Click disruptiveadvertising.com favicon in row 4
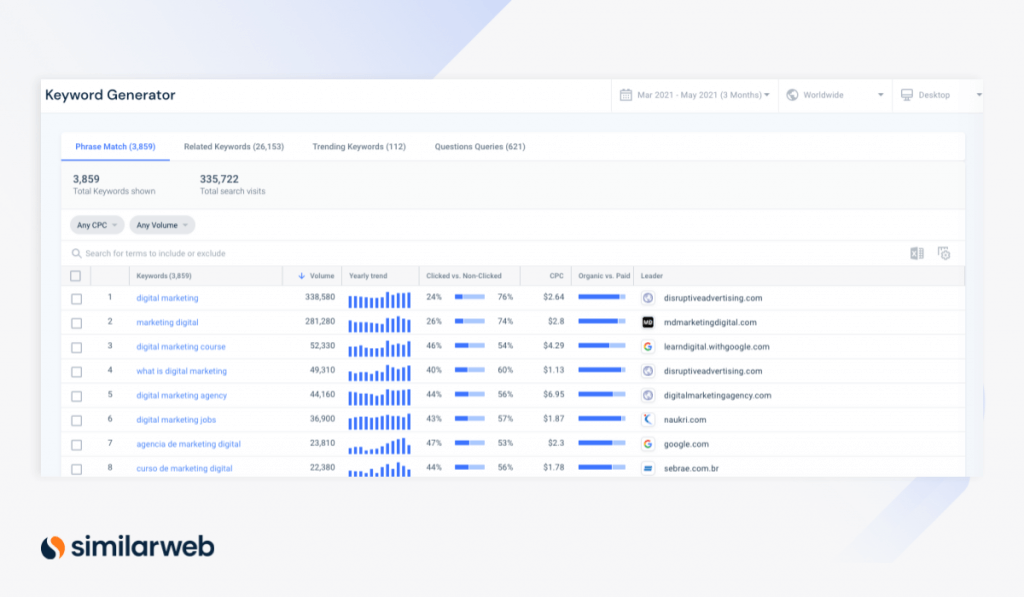The image size is (1024, 597). click(x=648, y=371)
